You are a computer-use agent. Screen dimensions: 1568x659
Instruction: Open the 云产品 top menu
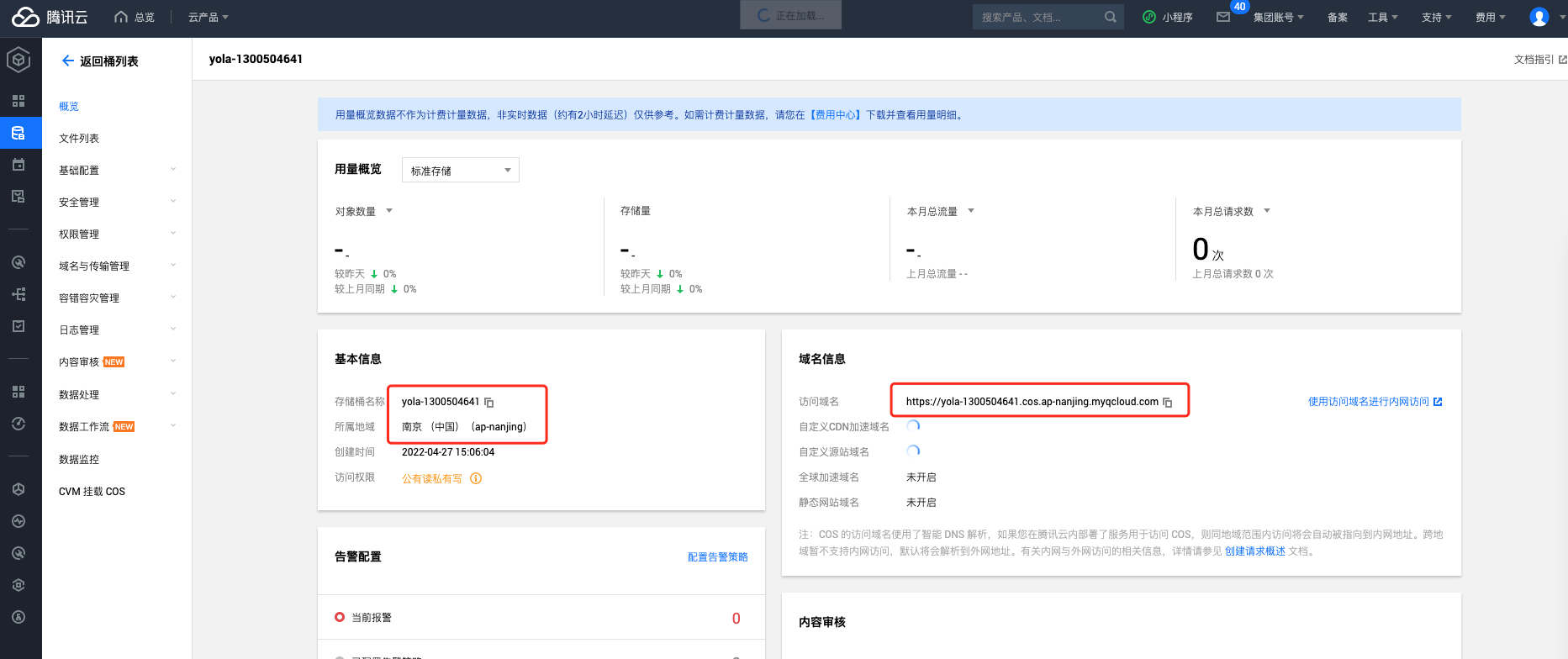pos(208,17)
